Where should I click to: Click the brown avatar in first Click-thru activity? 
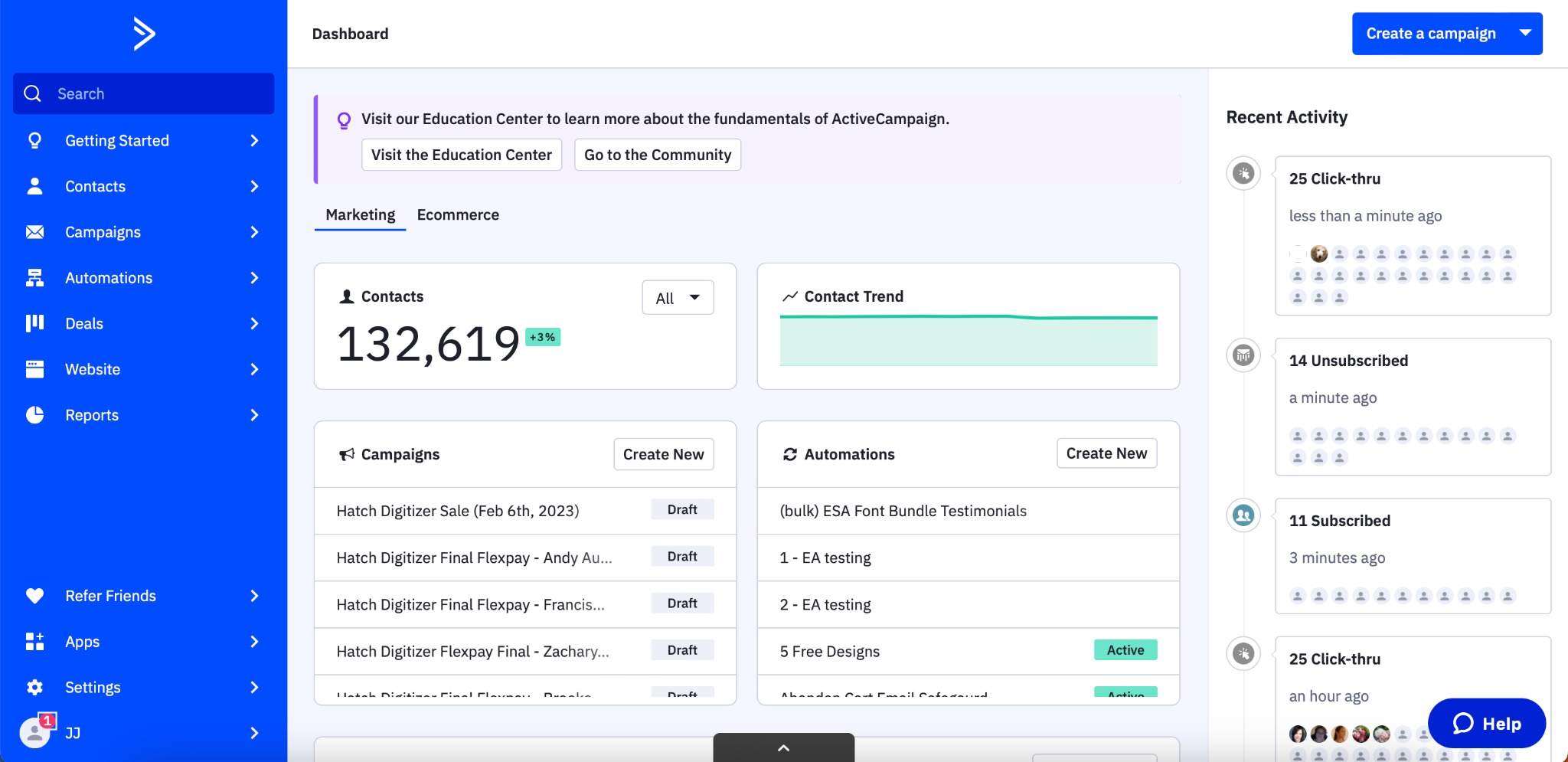coord(1318,253)
